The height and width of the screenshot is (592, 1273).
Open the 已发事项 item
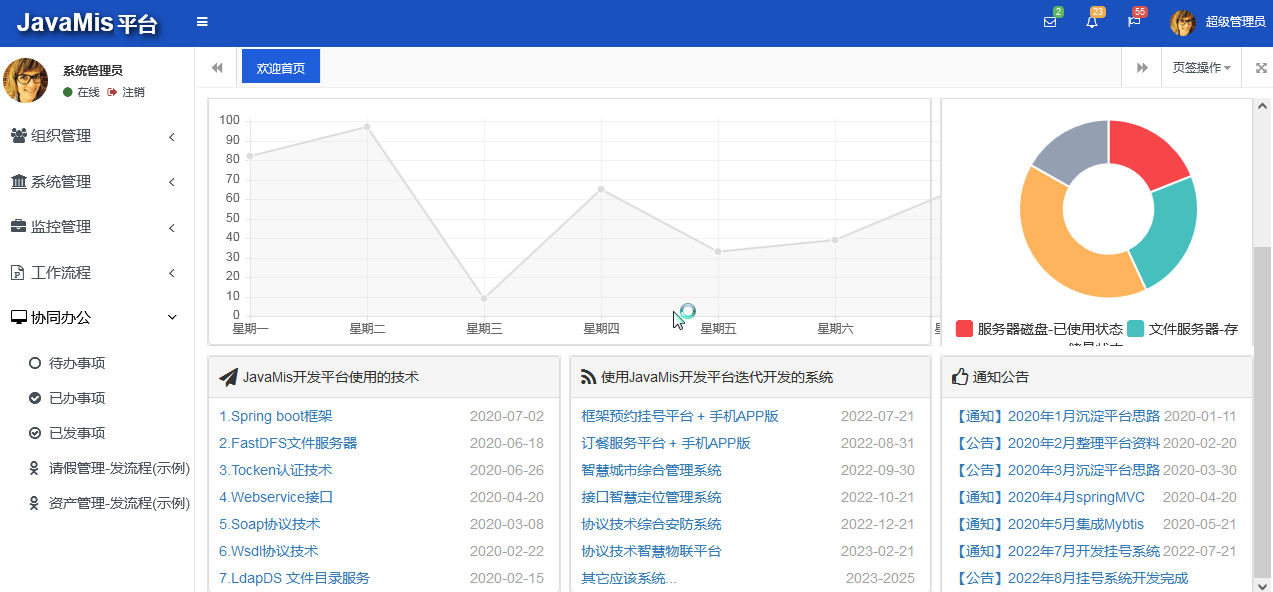point(77,433)
